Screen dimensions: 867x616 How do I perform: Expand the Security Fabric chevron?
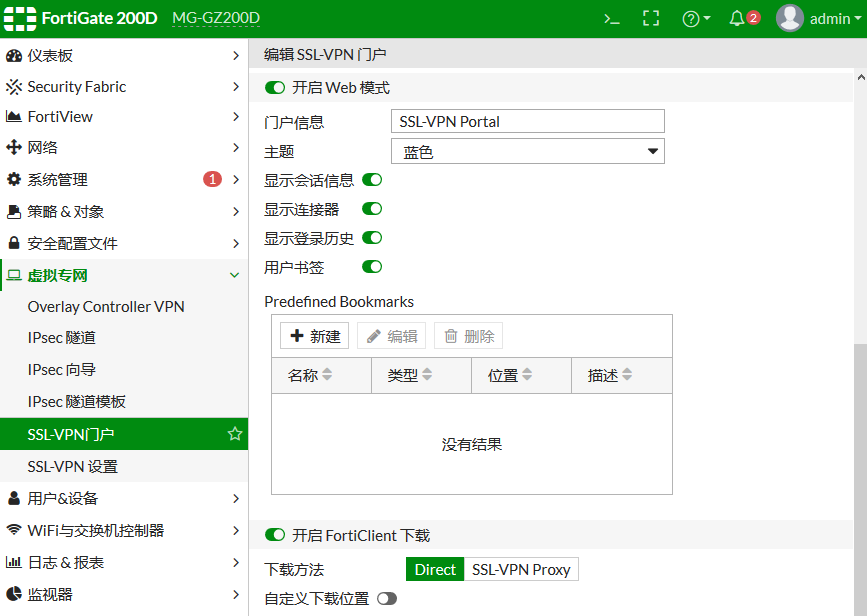pos(236,87)
